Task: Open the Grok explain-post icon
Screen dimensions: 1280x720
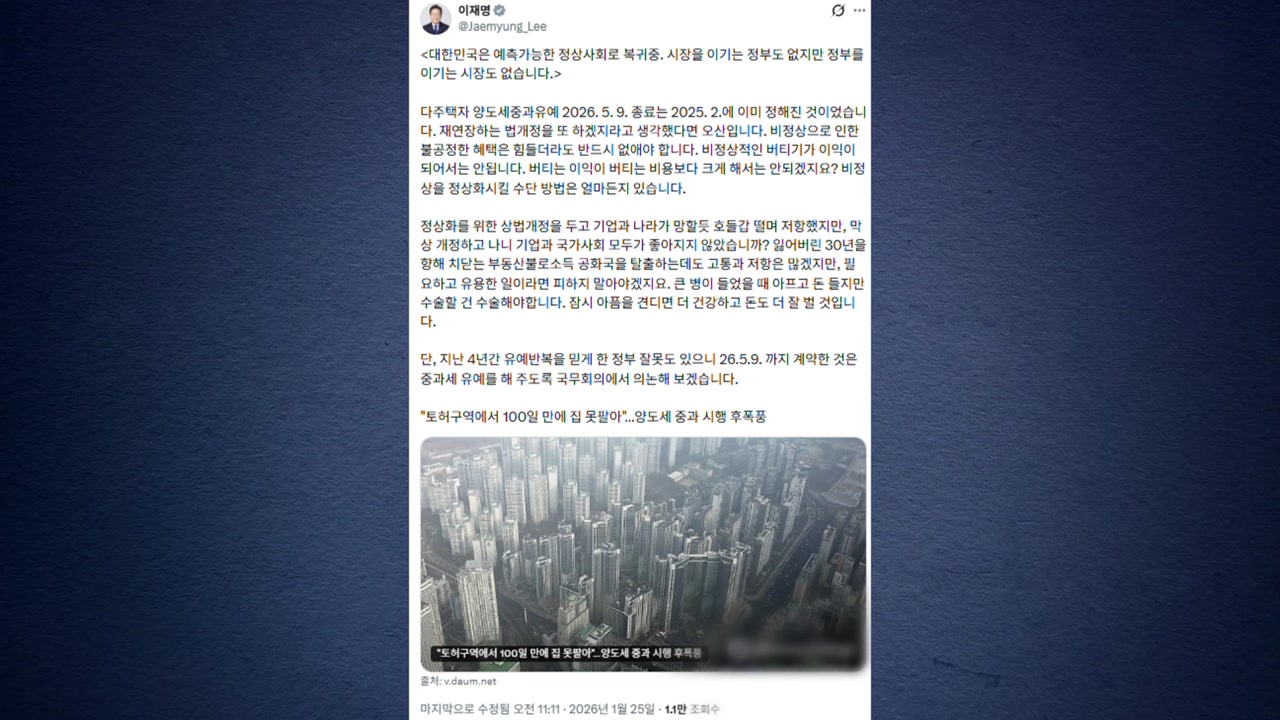Action: [838, 11]
